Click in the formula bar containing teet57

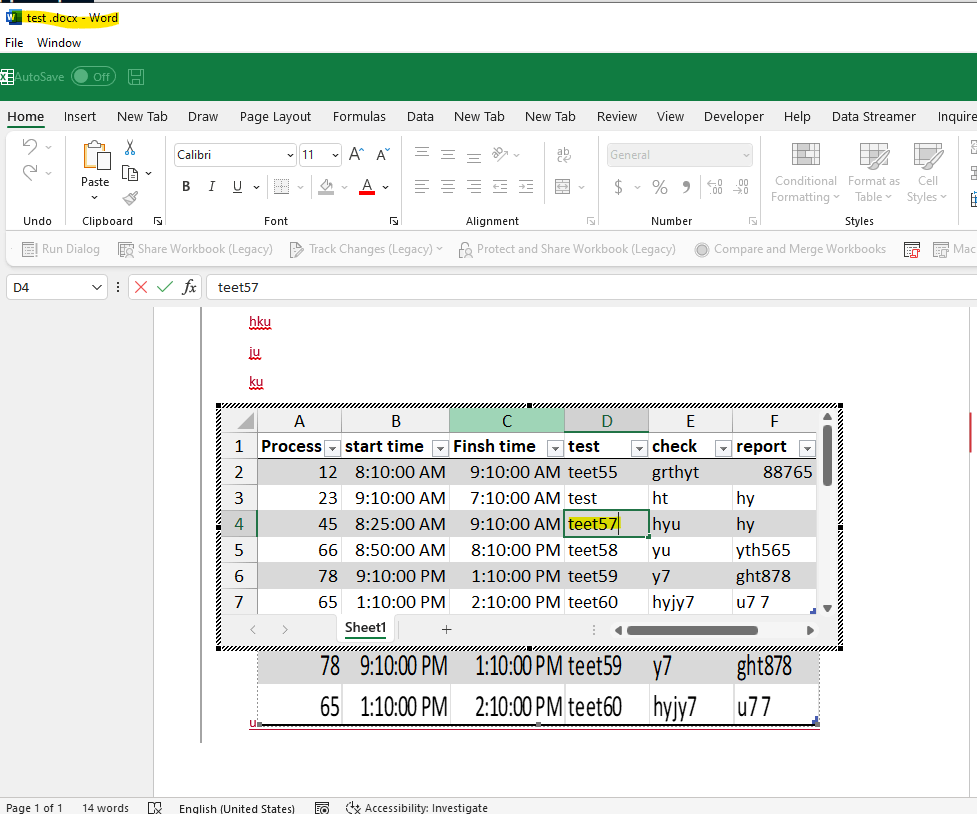pos(590,288)
